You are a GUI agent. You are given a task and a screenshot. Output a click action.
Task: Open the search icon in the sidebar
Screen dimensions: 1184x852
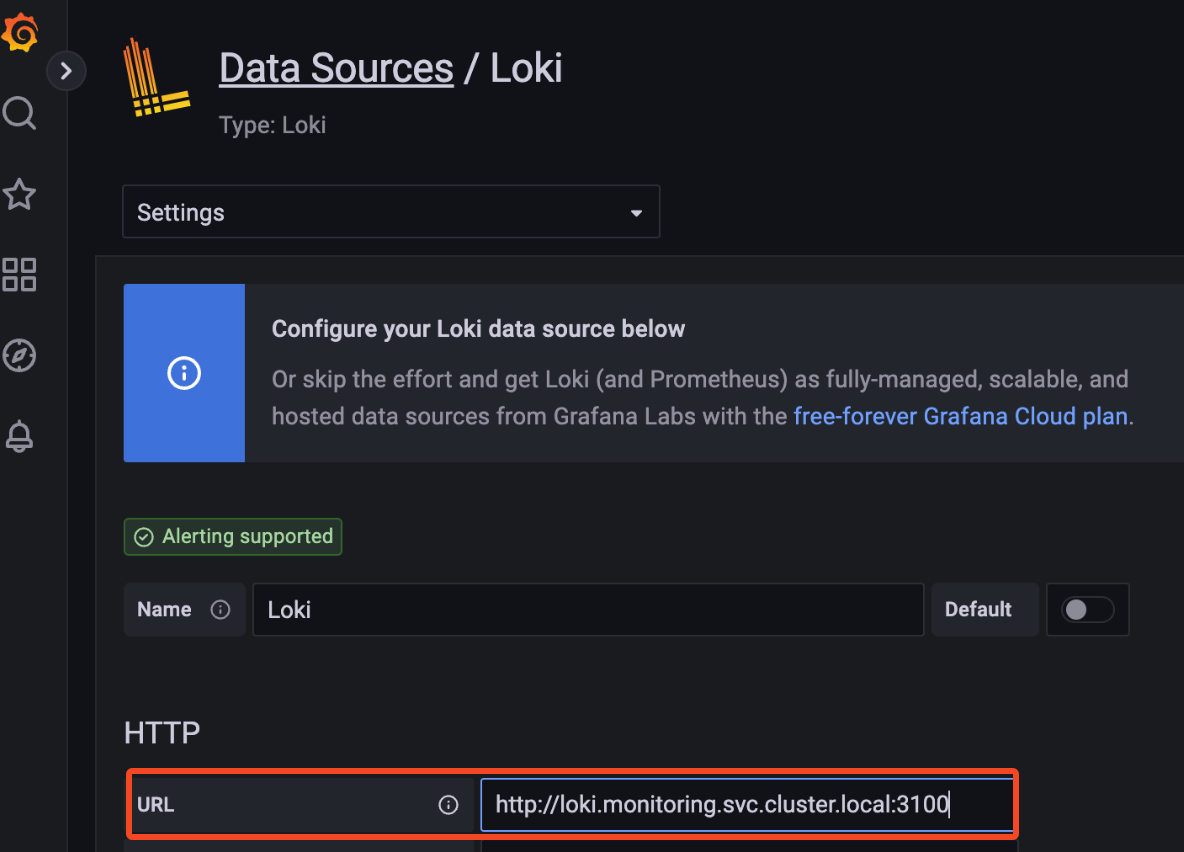[x=20, y=113]
